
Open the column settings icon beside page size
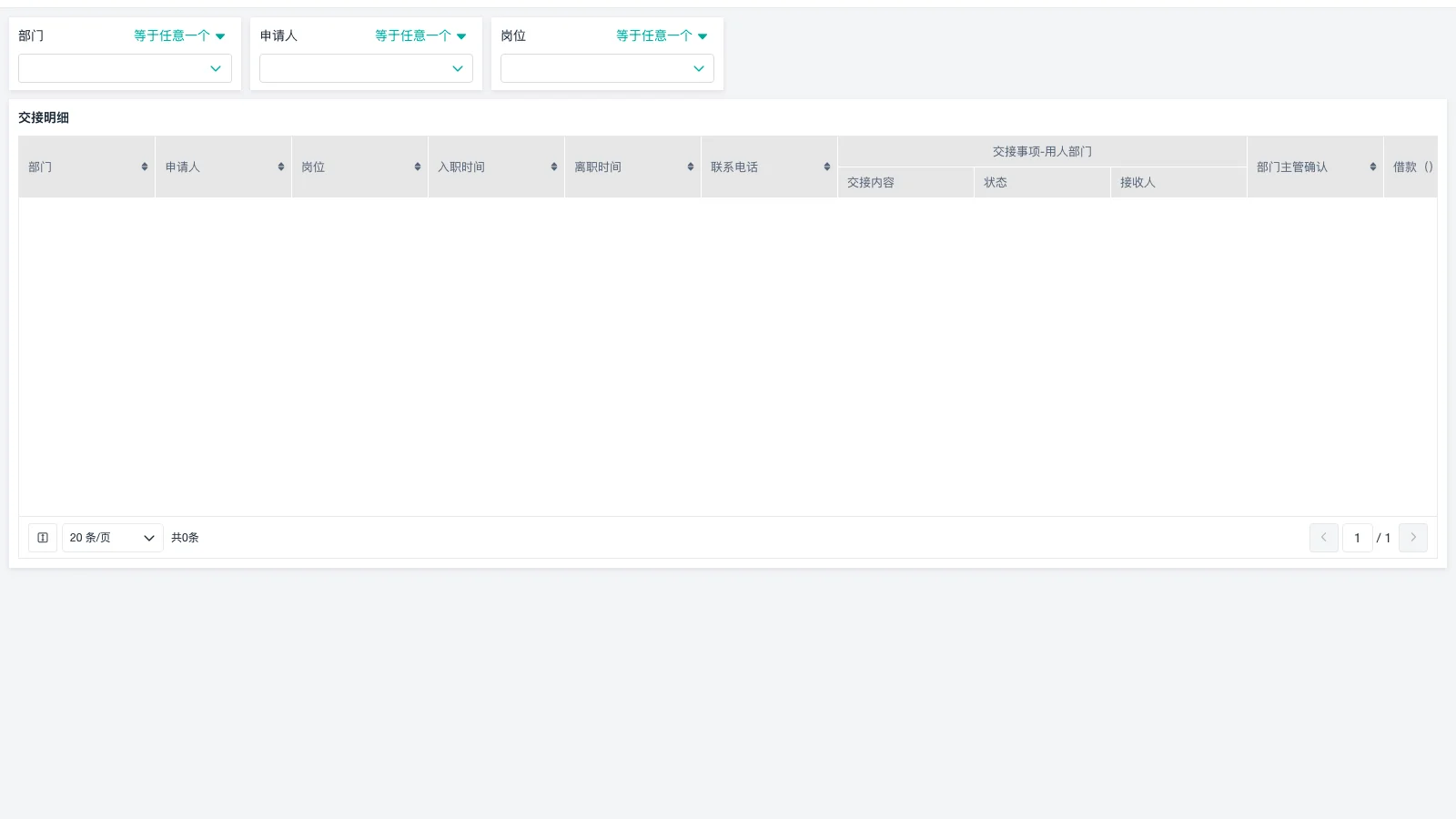tap(42, 538)
